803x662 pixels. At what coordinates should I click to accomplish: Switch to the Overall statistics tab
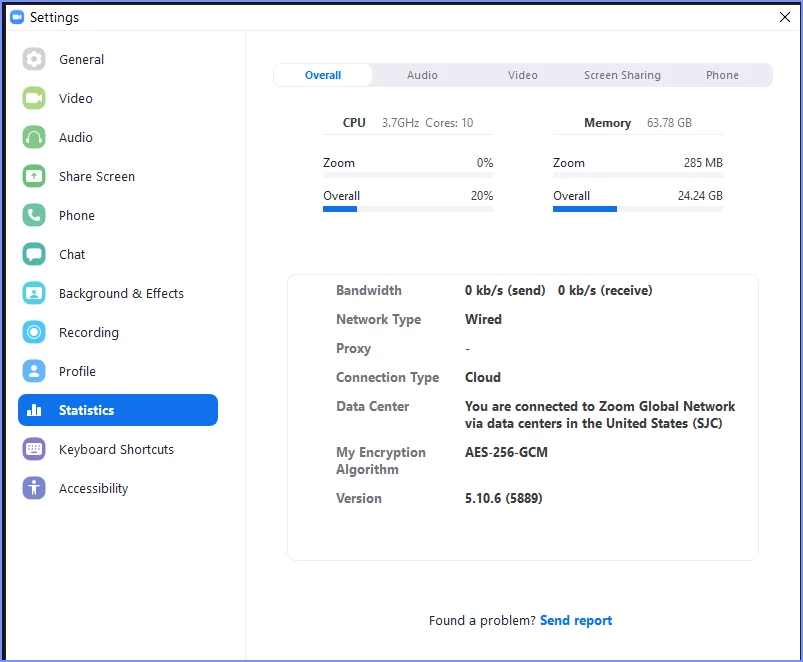(323, 75)
